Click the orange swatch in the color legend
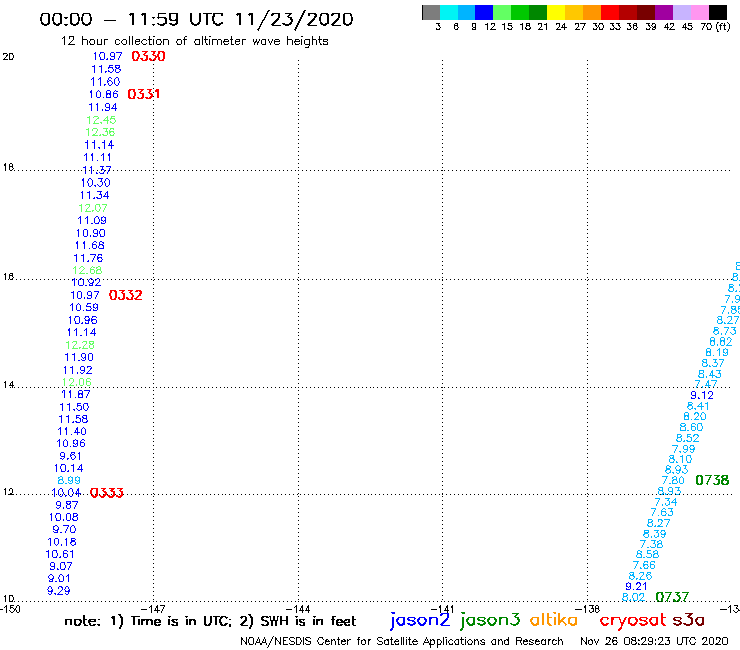The height and width of the screenshot is (650, 740). [592, 12]
